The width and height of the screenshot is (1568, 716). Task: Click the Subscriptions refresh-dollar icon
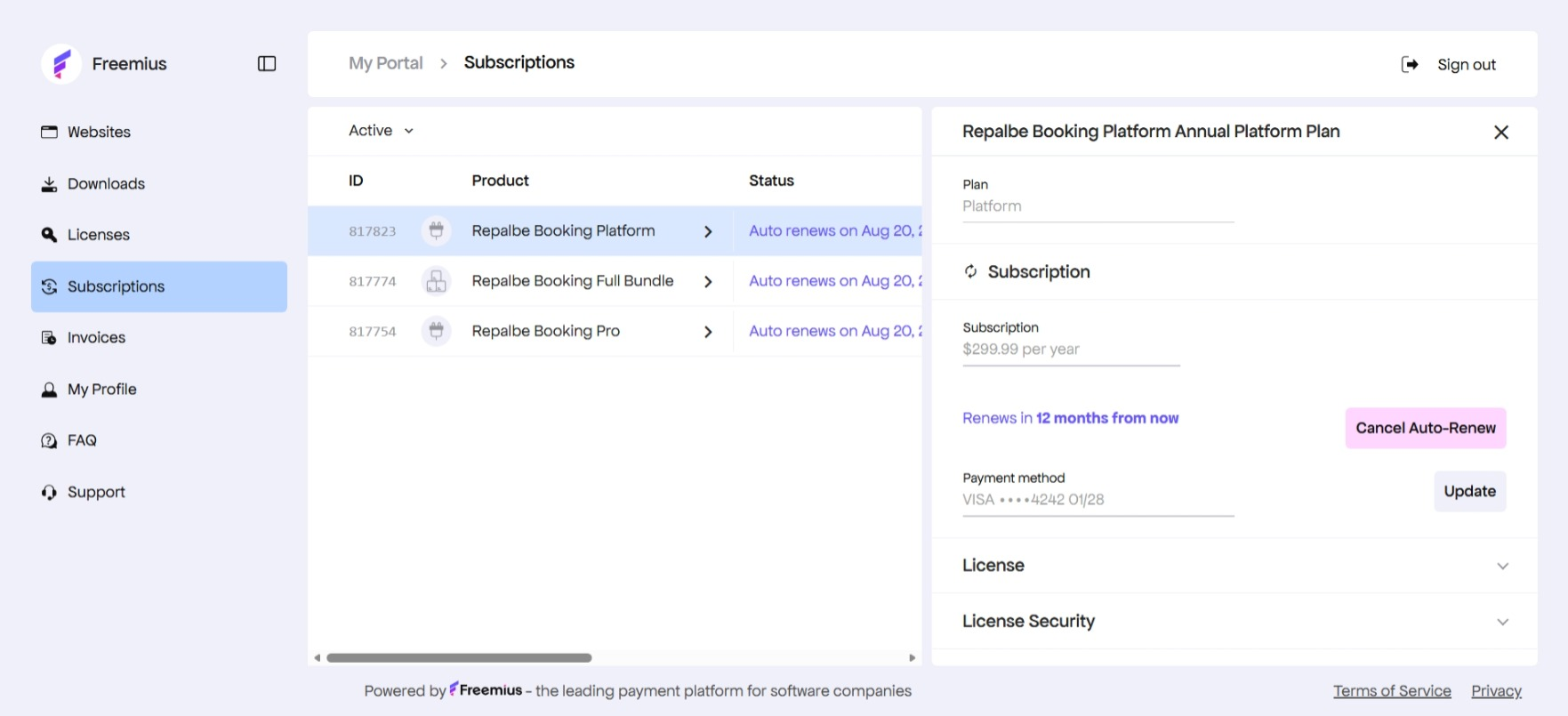pyautogui.click(x=49, y=286)
